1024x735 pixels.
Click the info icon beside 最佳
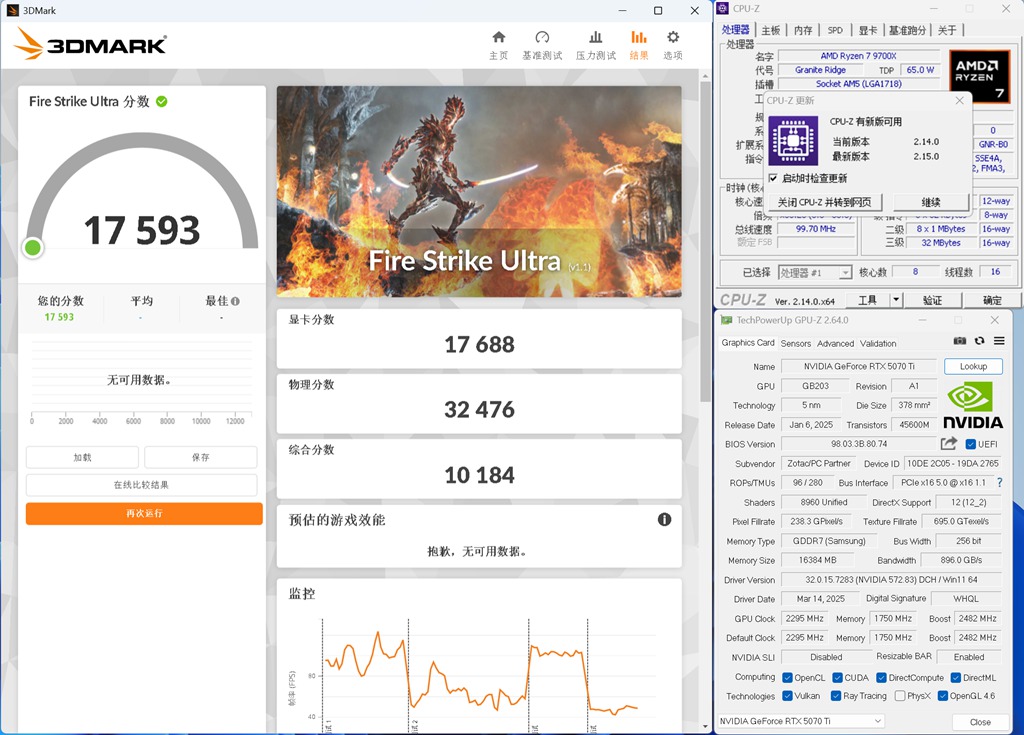tap(235, 301)
